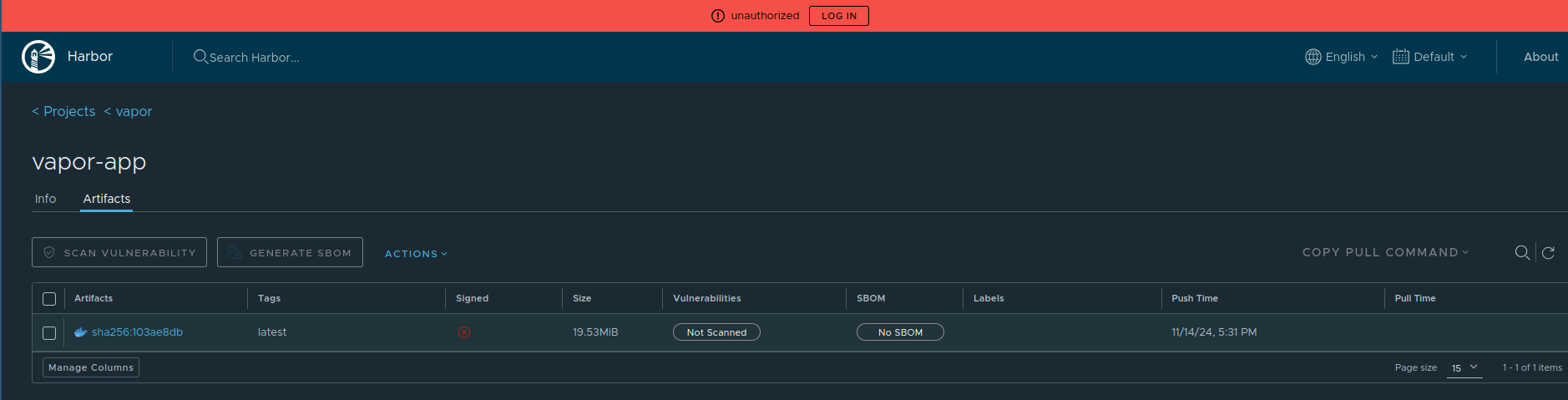Click the document icon on Generate SBOM
Screen dimensions: 1568x400
click(x=235, y=252)
